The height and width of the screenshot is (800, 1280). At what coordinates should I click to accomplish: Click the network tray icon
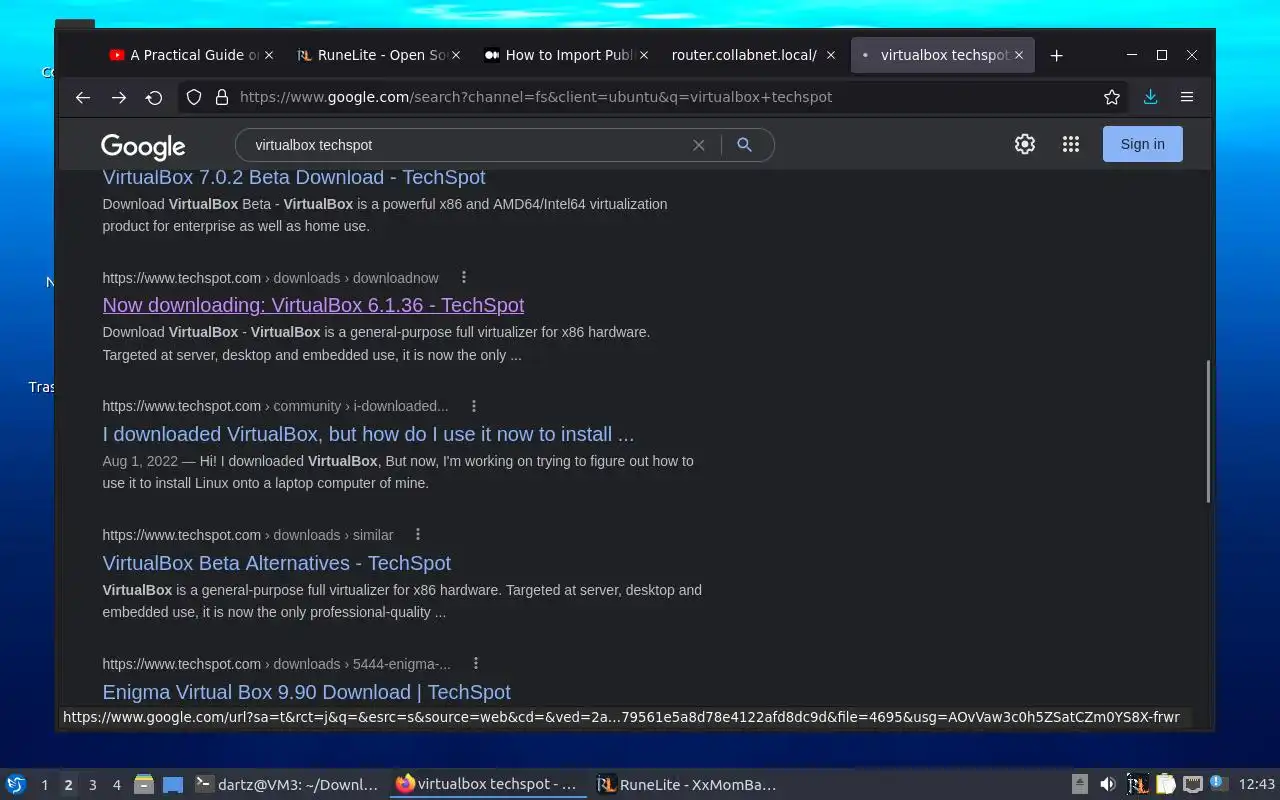tap(1192, 784)
